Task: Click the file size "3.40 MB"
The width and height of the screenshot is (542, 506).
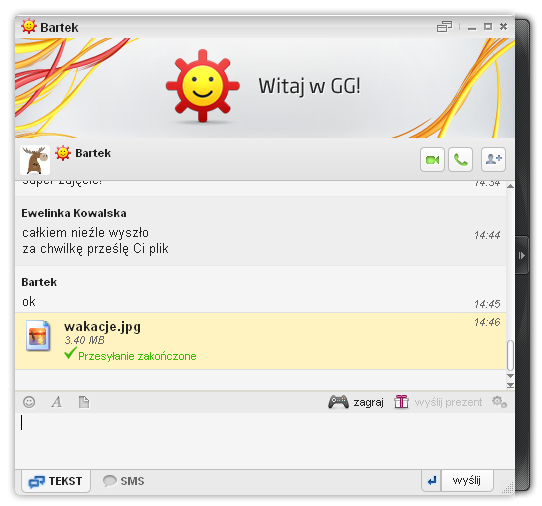Action: click(84, 340)
